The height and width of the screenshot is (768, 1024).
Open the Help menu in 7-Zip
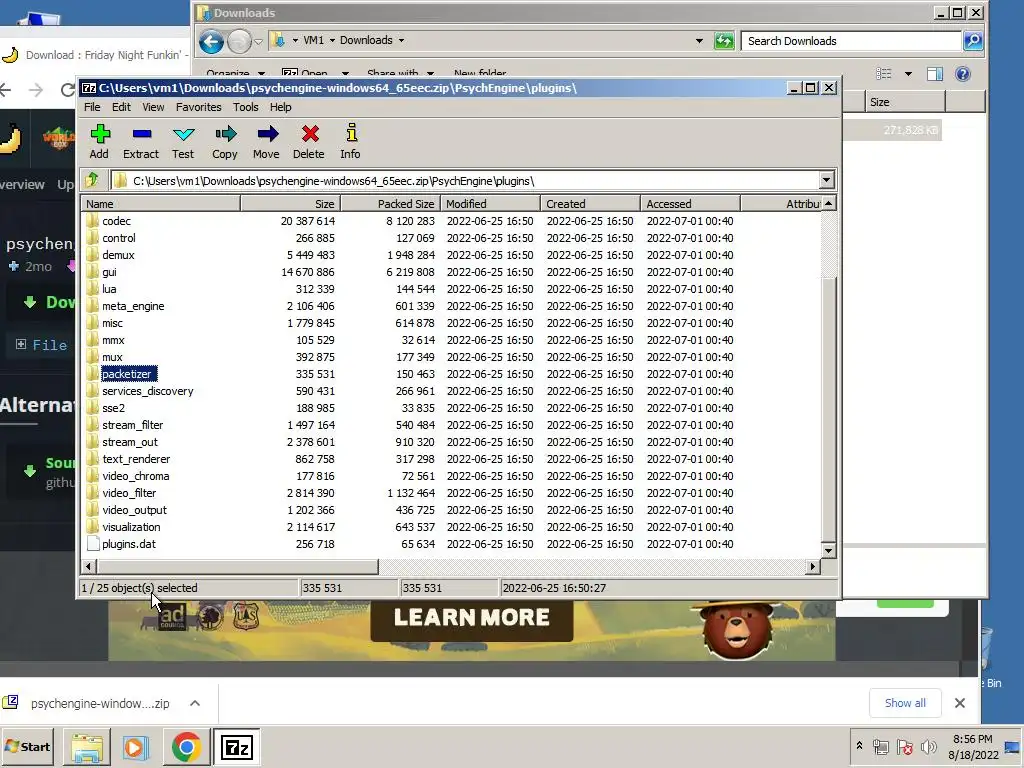point(280,107)
